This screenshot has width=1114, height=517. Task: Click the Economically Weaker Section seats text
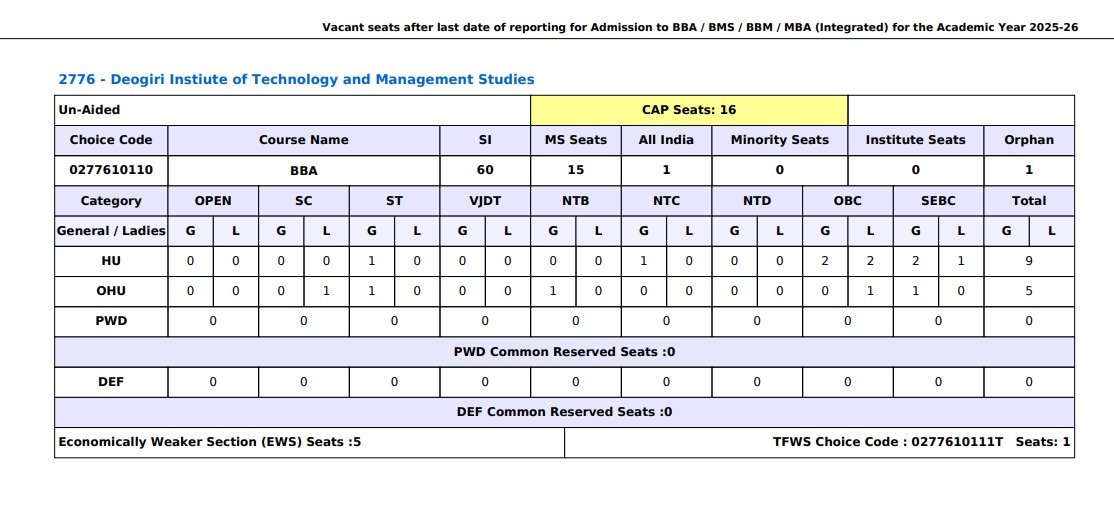pos(210,442)
